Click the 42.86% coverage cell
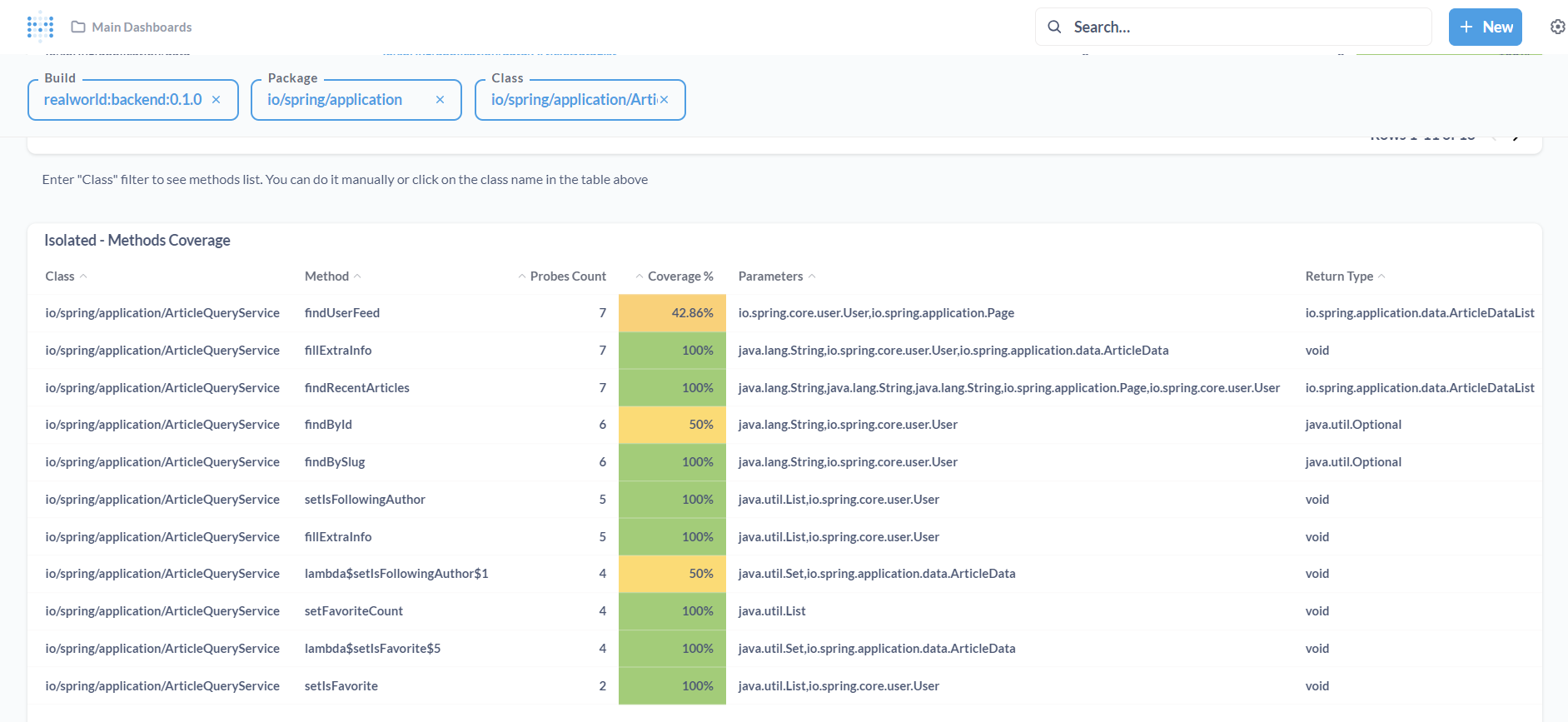 [x=673, y=313]
